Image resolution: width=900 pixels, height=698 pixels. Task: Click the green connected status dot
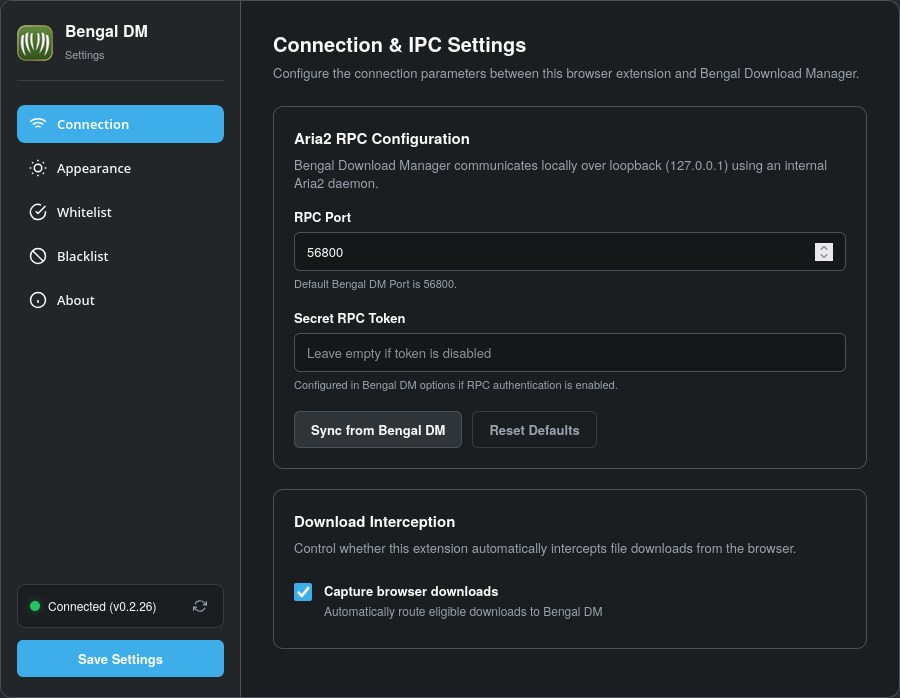coord(35,606)
